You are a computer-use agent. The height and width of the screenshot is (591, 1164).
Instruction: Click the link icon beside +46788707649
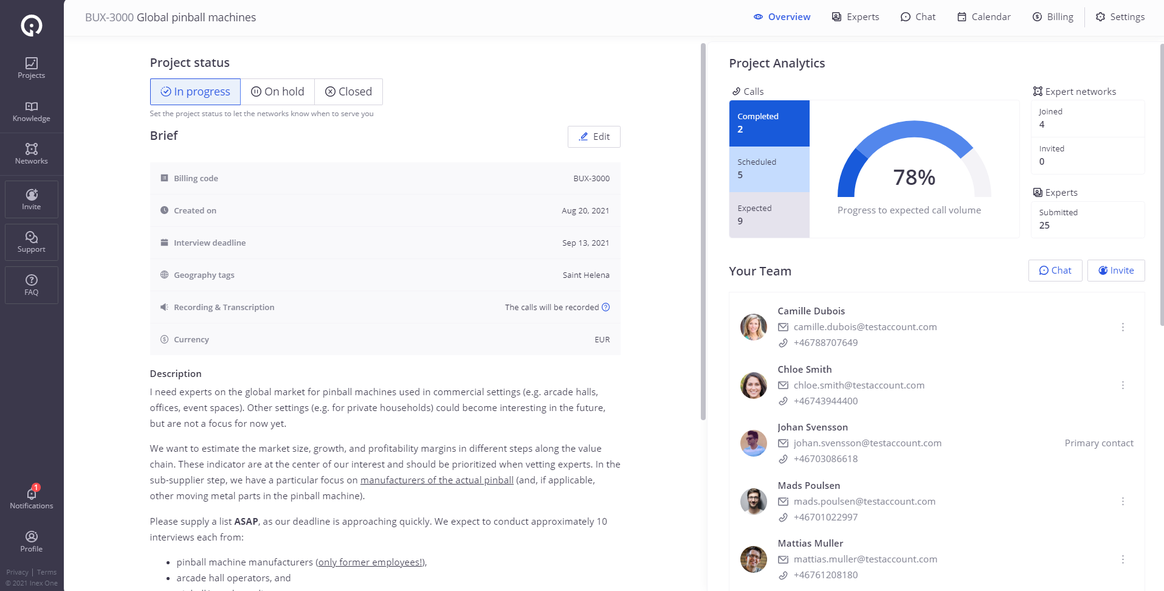pos(782,343)
